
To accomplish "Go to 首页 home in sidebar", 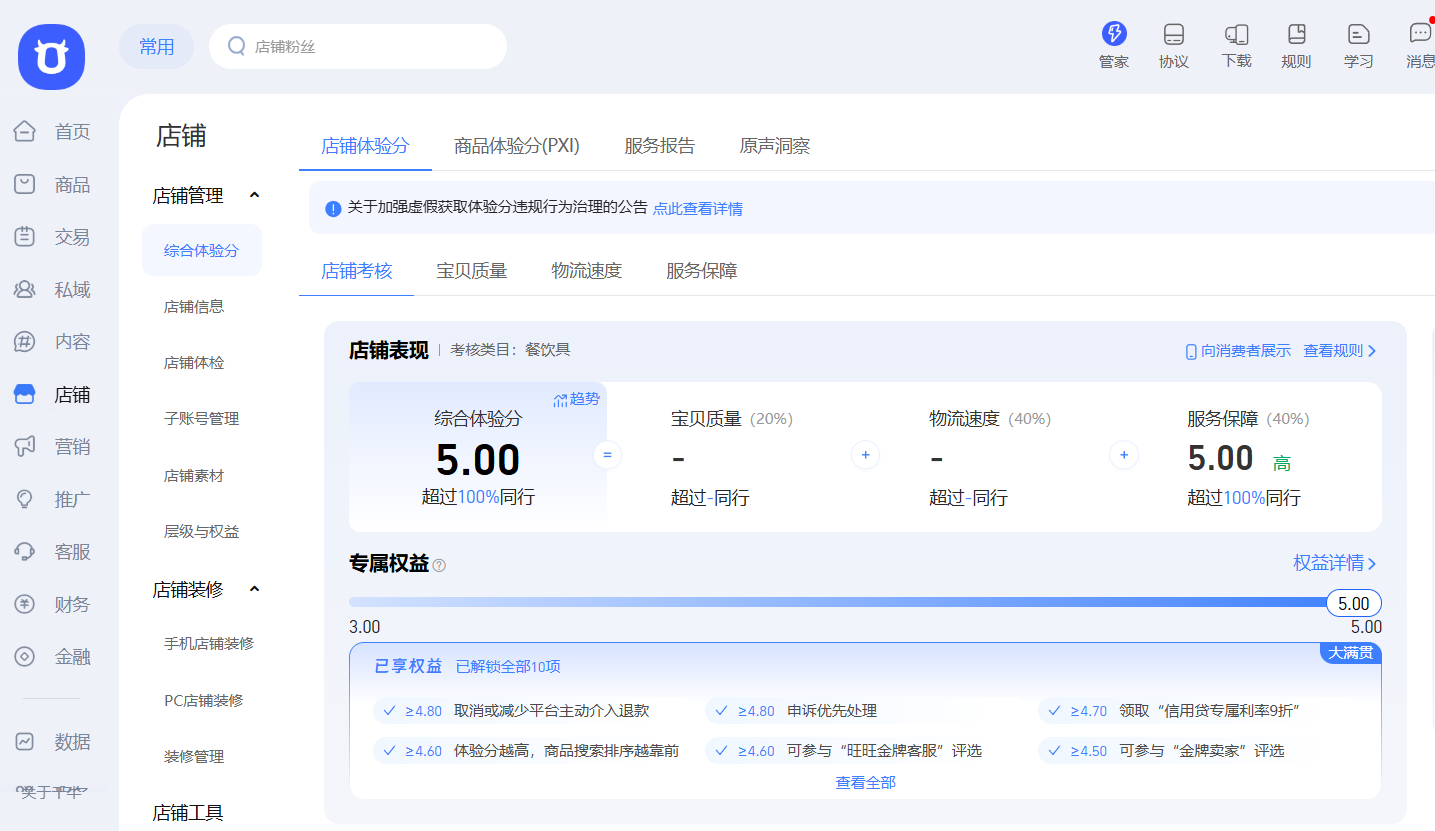I will [52, 132].
